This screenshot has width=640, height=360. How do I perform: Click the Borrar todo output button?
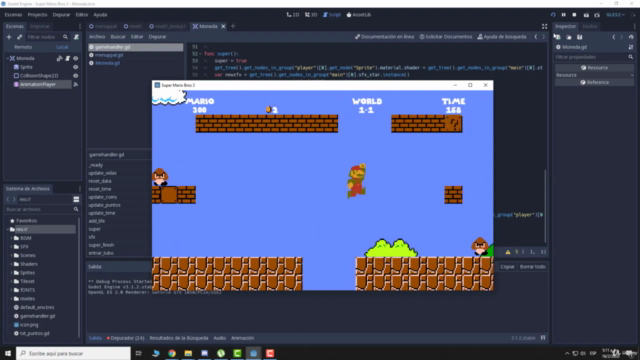pyautogui.click(x=532, y=267)
